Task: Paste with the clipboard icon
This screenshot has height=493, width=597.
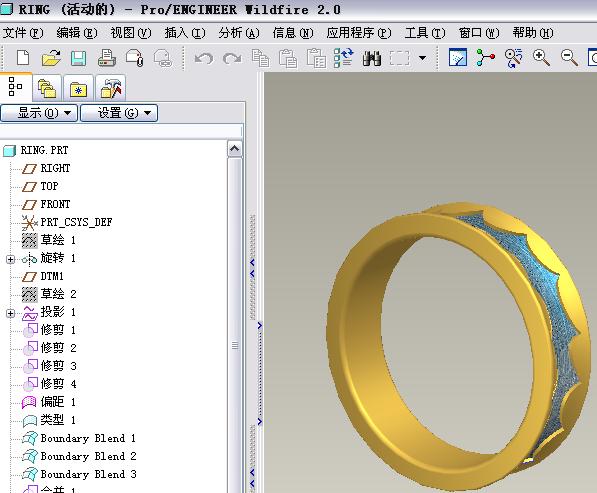Action: point(288,58)
